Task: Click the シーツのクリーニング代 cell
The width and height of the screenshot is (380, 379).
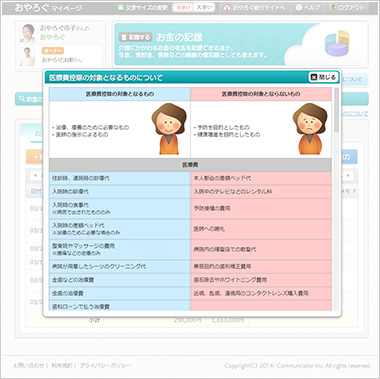Action: pyautogui.click(x=120, y=267)
